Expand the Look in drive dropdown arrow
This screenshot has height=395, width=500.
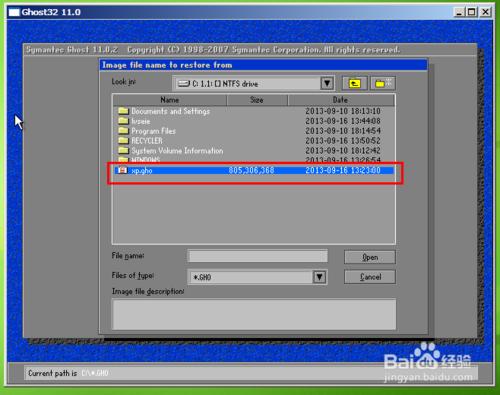click(327, 83)
